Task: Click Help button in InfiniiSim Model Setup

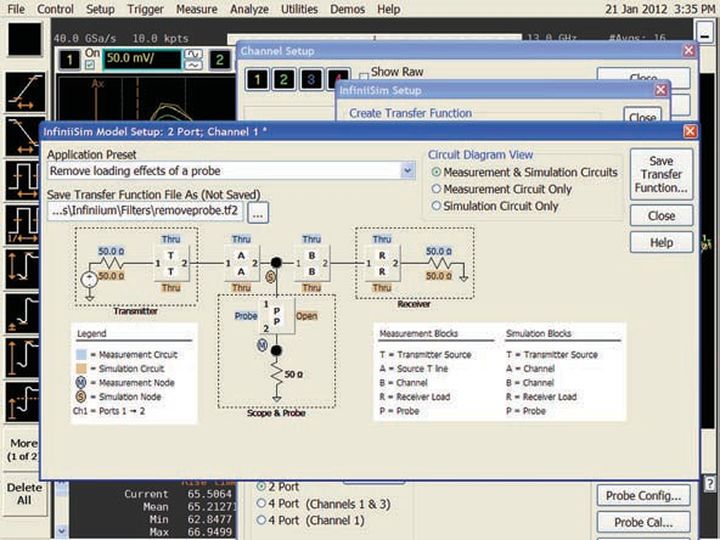Action: pyautogui.click(x=661, y=242)
